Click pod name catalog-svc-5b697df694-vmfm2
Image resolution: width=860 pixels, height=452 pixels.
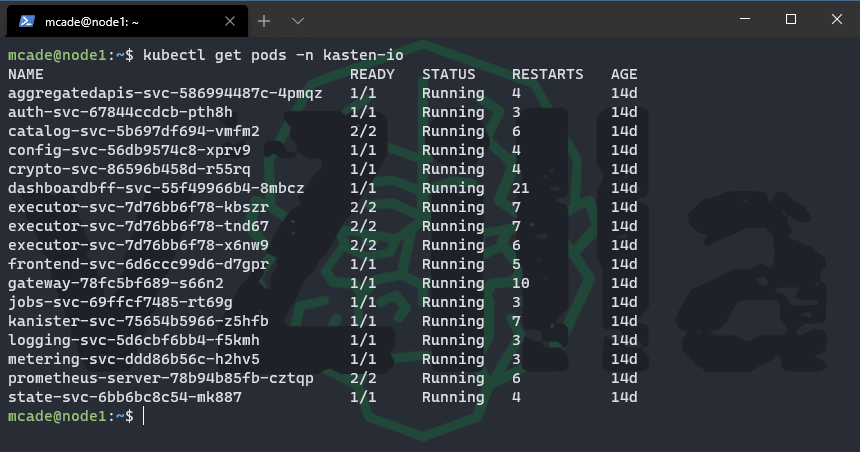coord(134,131)
